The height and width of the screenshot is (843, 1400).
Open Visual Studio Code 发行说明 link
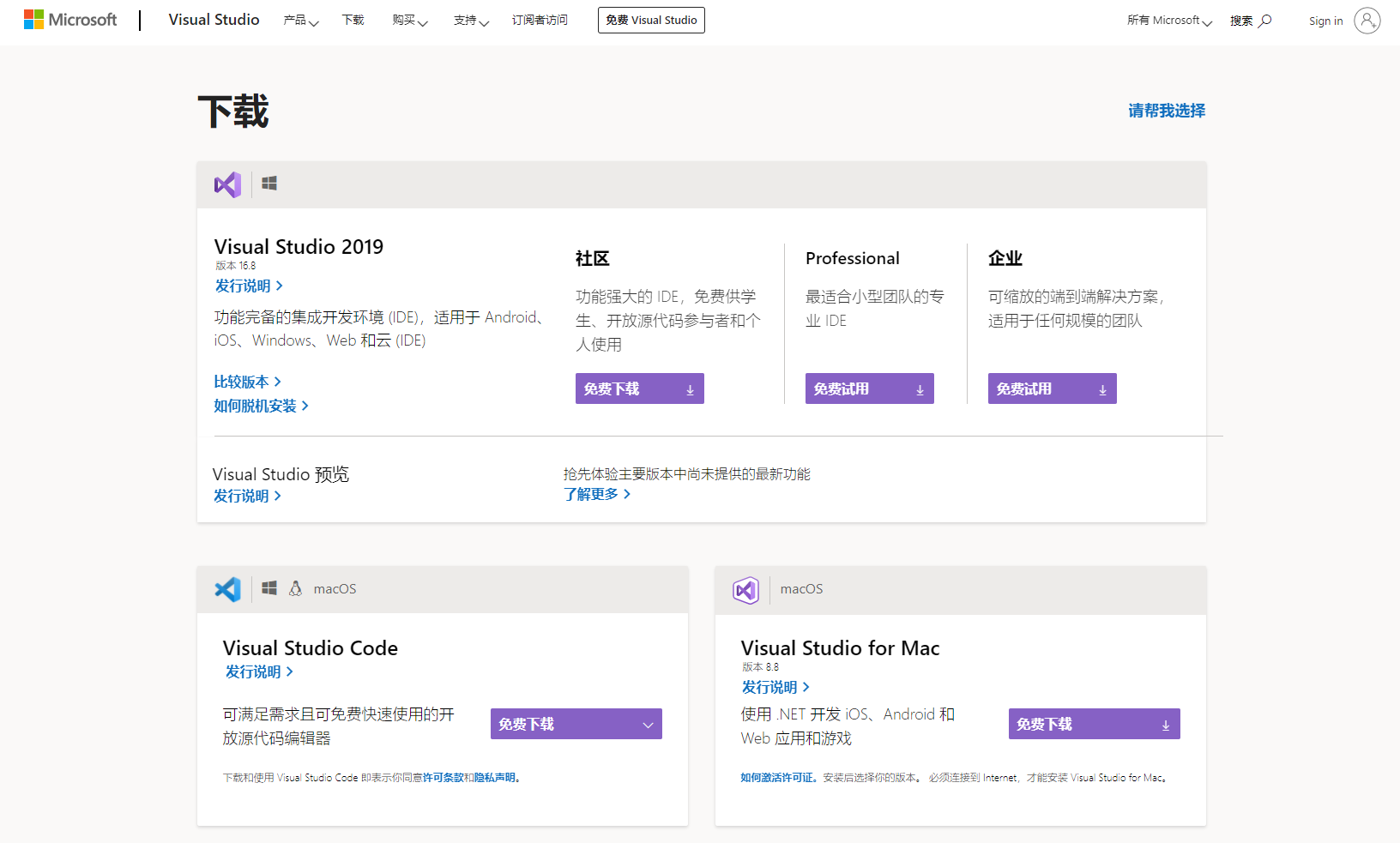click(x=259, y=671)
